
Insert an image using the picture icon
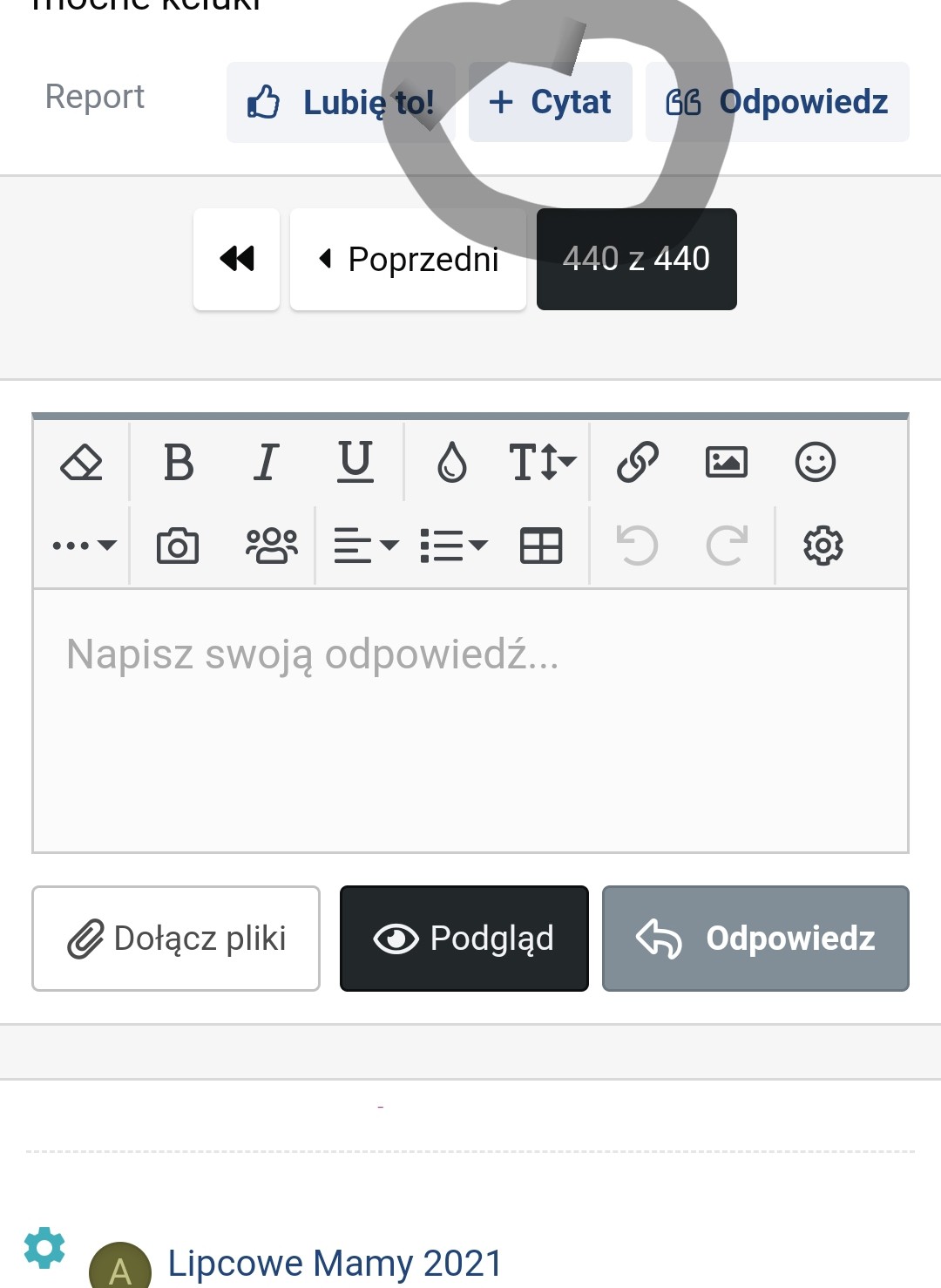[726, 462]
